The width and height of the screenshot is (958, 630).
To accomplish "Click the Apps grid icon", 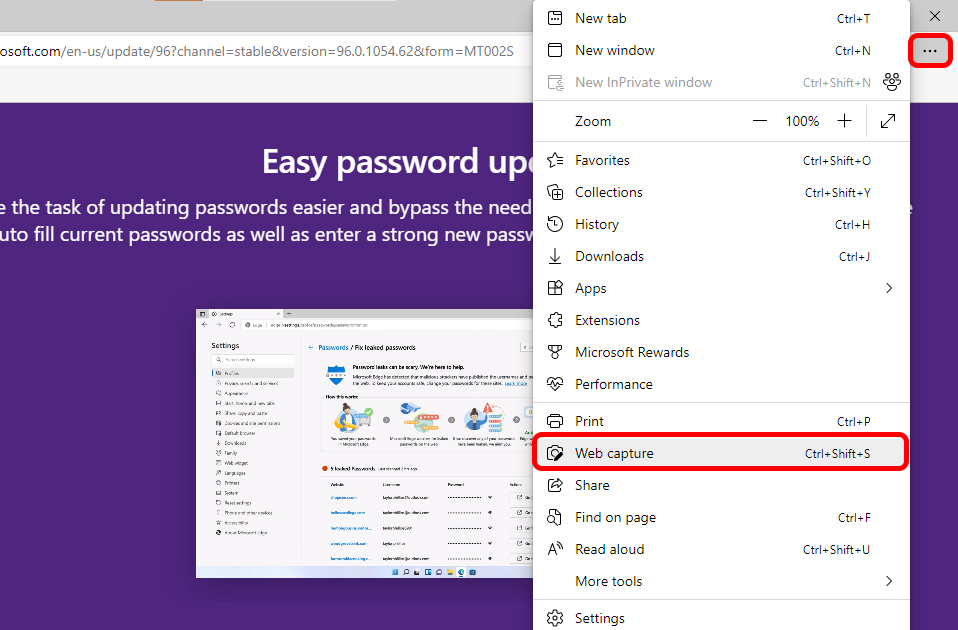I will tap(555, 288).
